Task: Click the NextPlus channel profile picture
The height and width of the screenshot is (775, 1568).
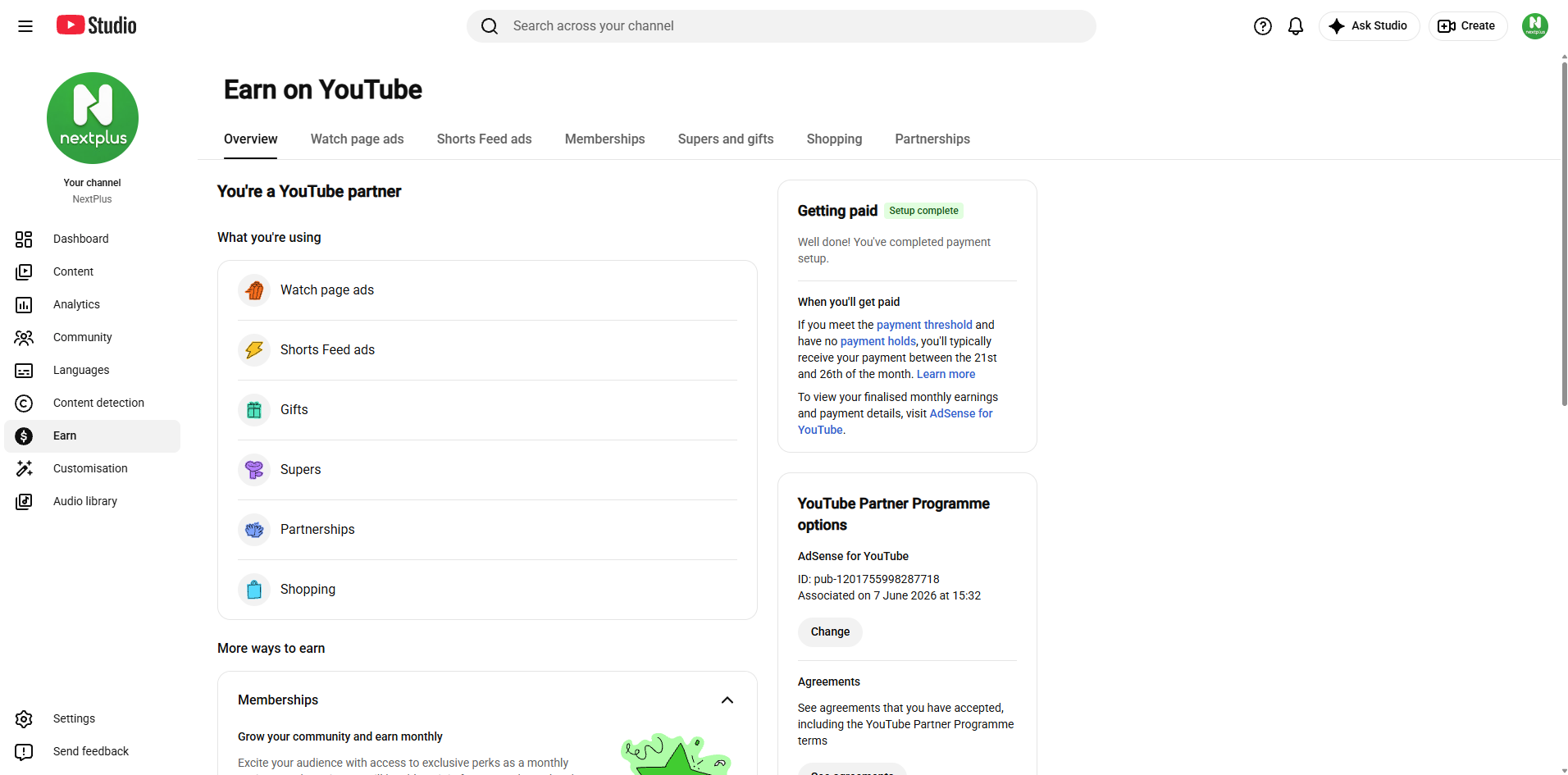Action: (x=93, y=118)
